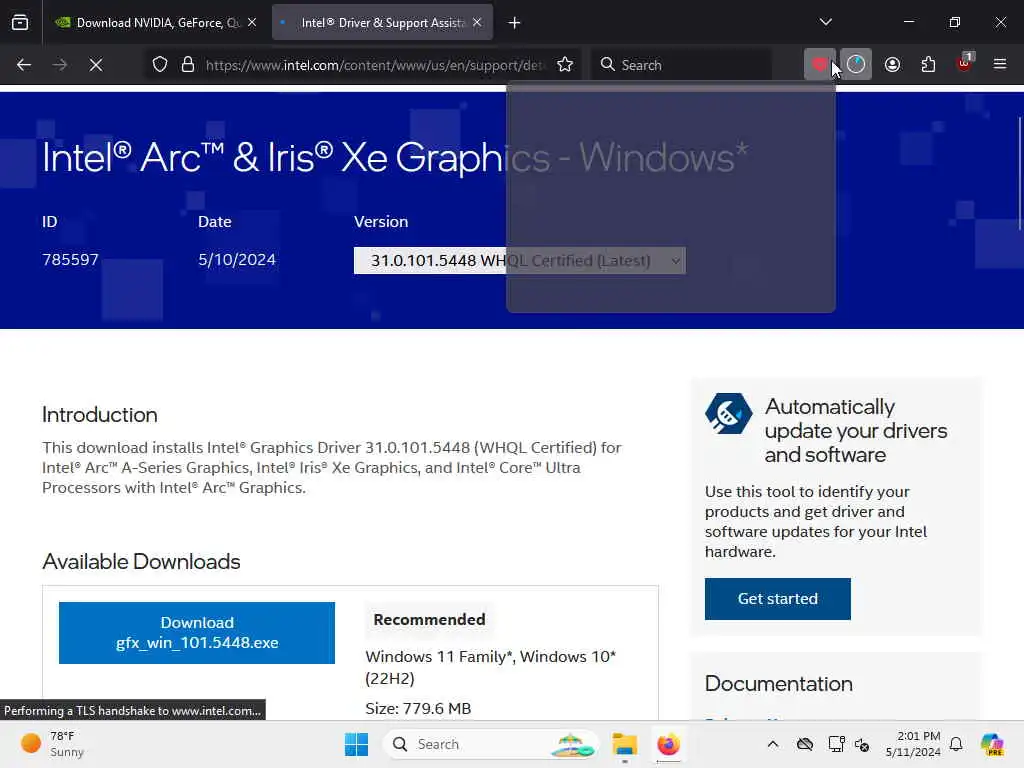Download gfx_win_101.5448.exe

point(197,633)
